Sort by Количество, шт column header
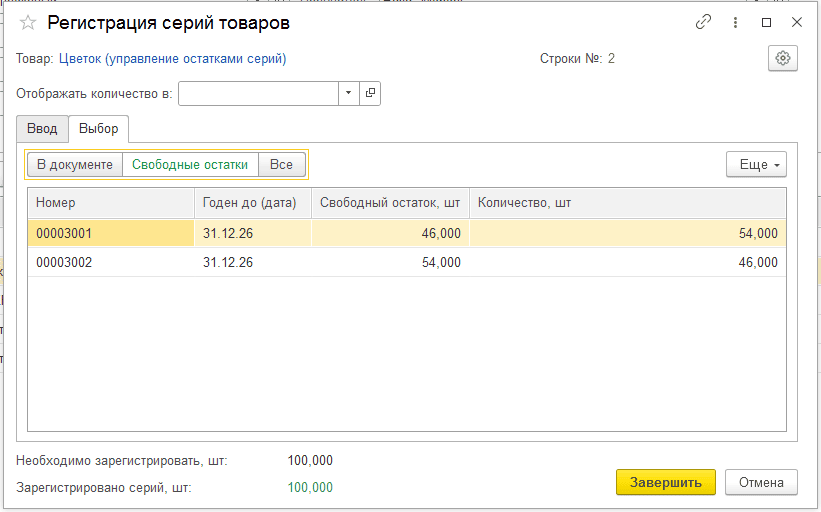This screenshot has height=512, width=821. point(628,203)
